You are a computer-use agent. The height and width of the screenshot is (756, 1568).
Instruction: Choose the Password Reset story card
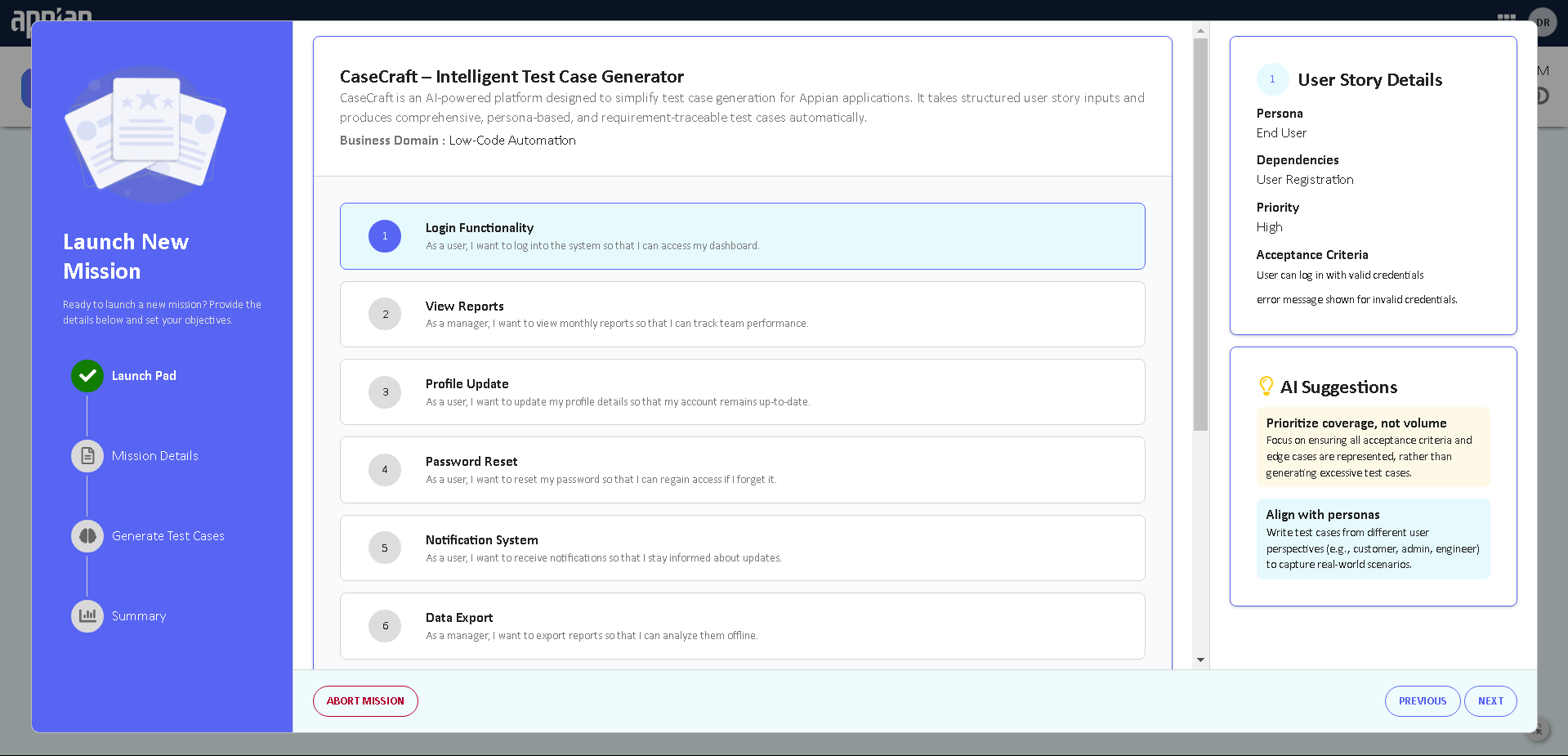[x=742, y=470]
